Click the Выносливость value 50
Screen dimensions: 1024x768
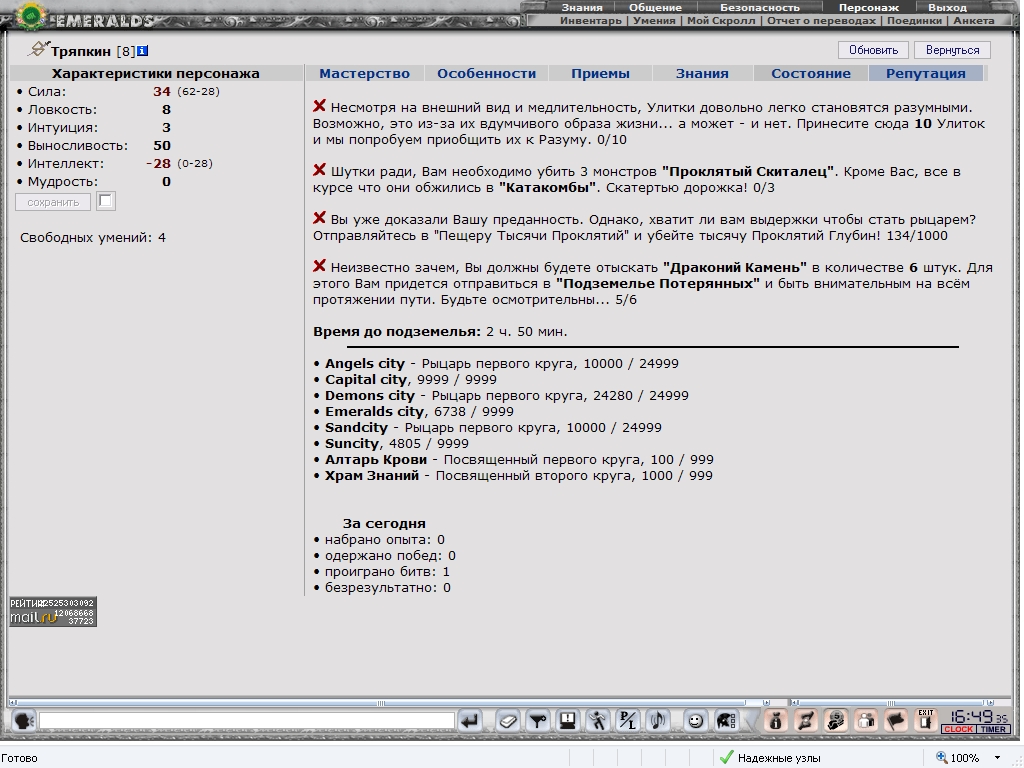(x=161, y=146)
